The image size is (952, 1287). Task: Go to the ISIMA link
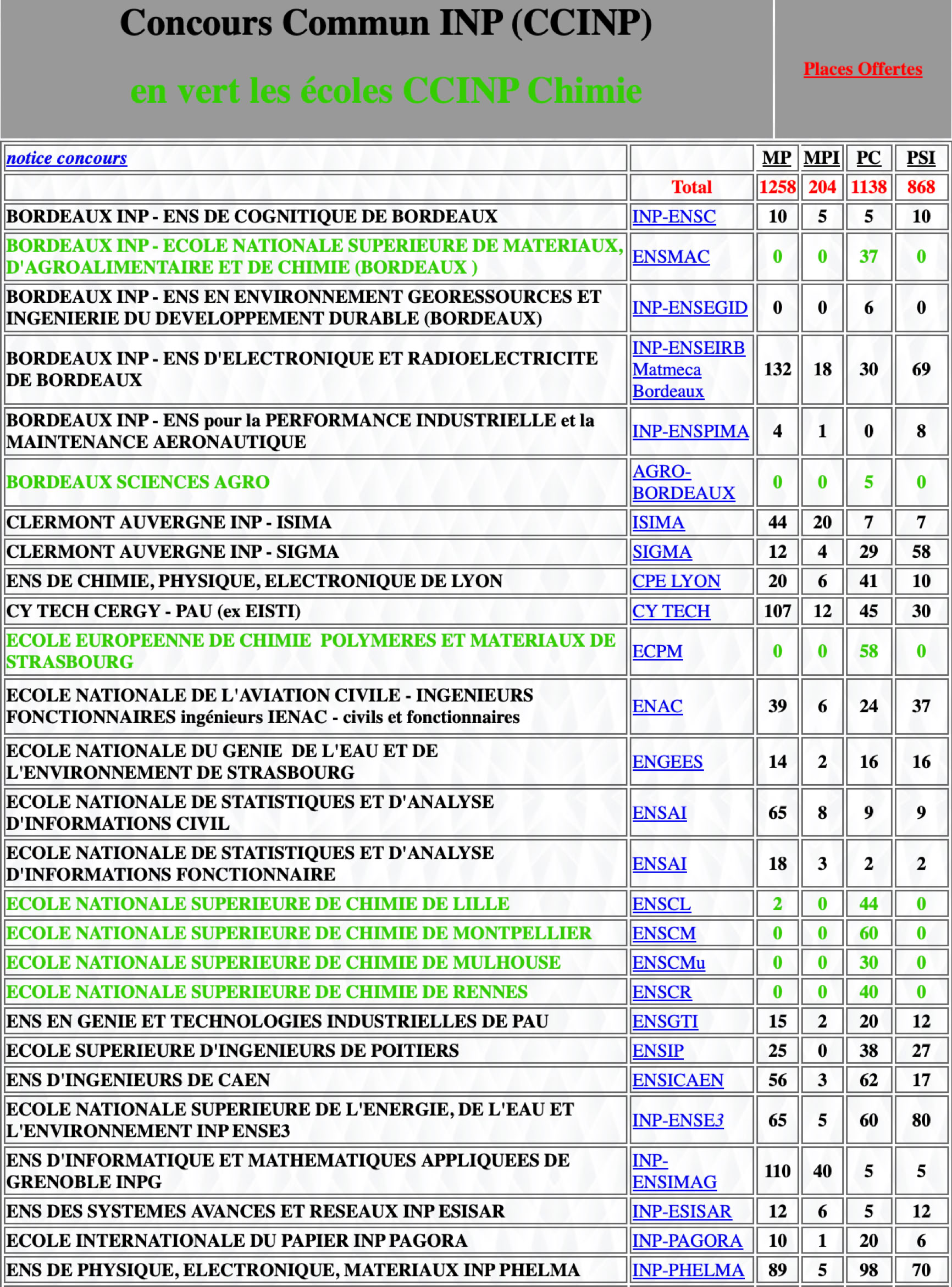coord(658,523)
